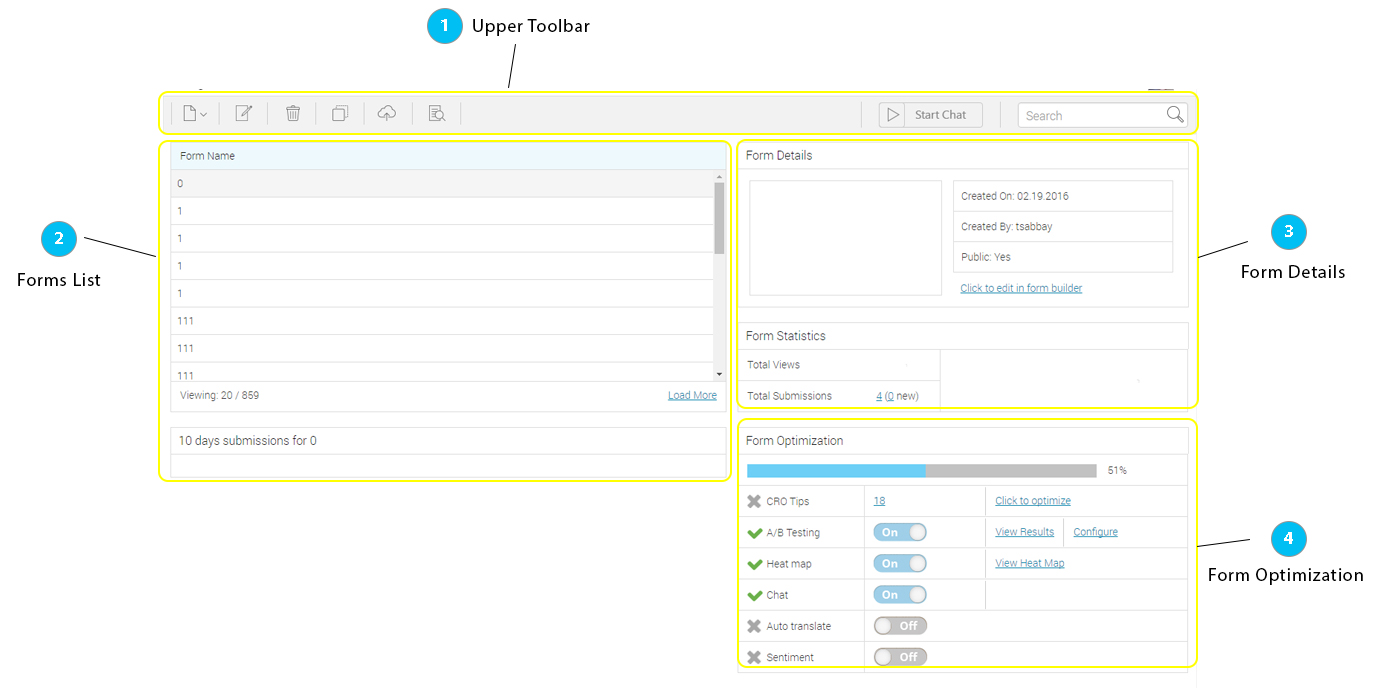Open the 0 new submissions link
Viewport: 1375px width, 688px height.
(x=891, y=396)
